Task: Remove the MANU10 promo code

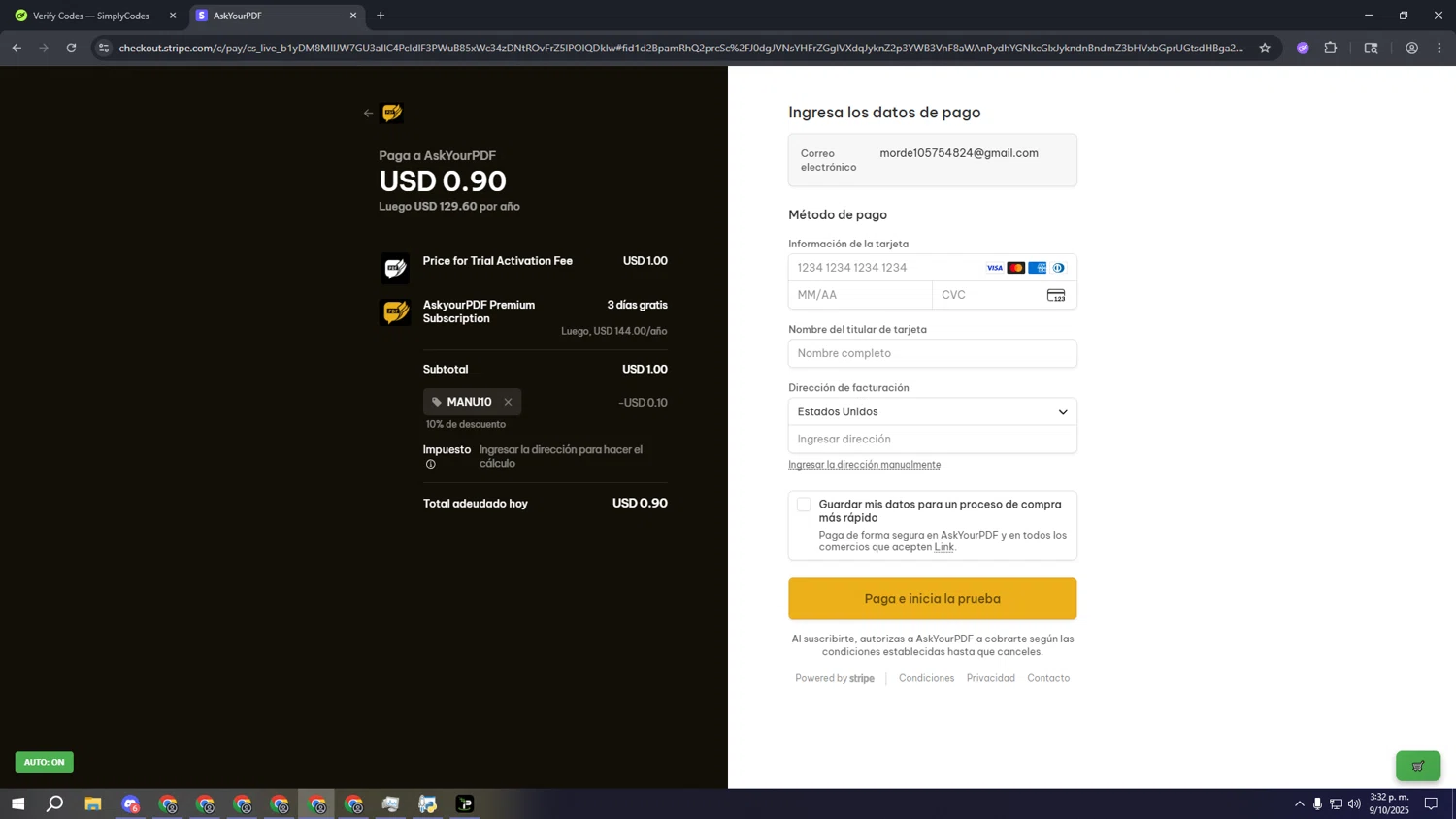Action: [x=508, y=402]
